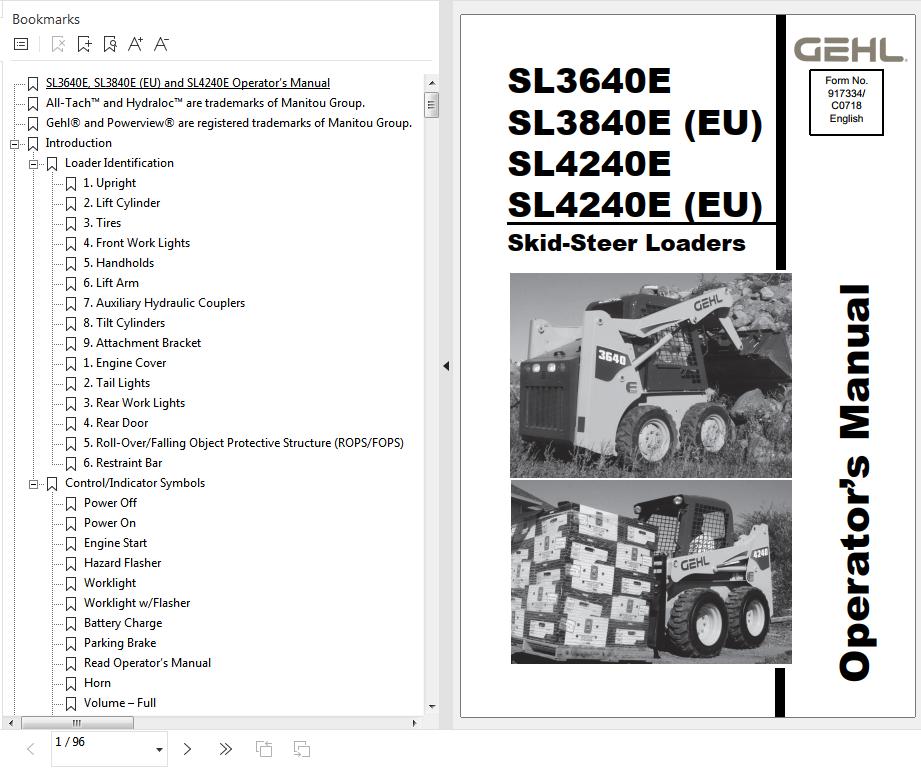The height and width of the screenshot is (769, 921).
Task: Go to the previous page arrow
Action: click(31, 749)
